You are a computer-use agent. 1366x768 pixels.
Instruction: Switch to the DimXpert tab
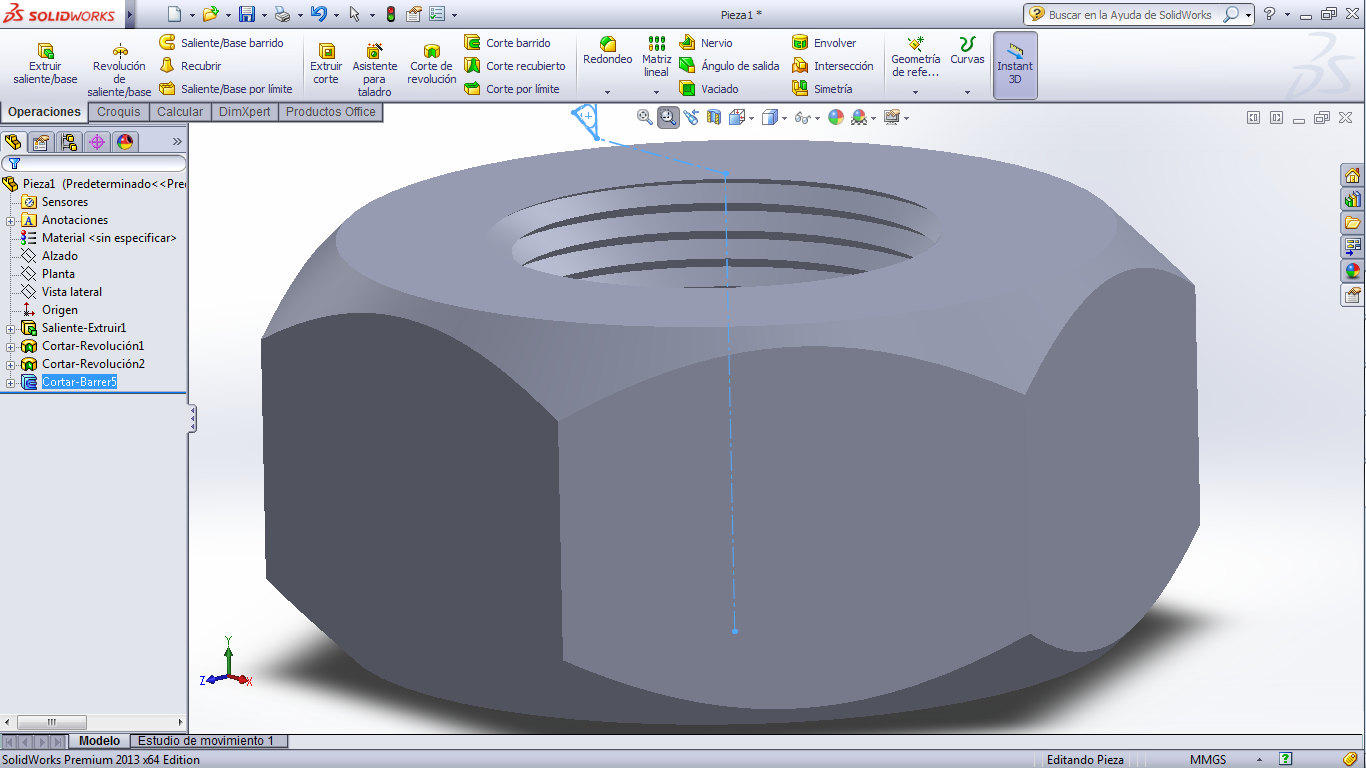tap(245, 112)
